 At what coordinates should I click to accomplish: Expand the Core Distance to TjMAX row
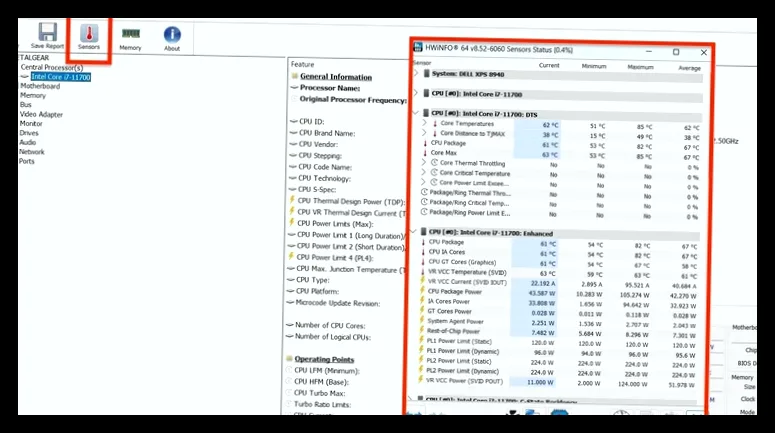pyautogui.click(x=424, y=133)
